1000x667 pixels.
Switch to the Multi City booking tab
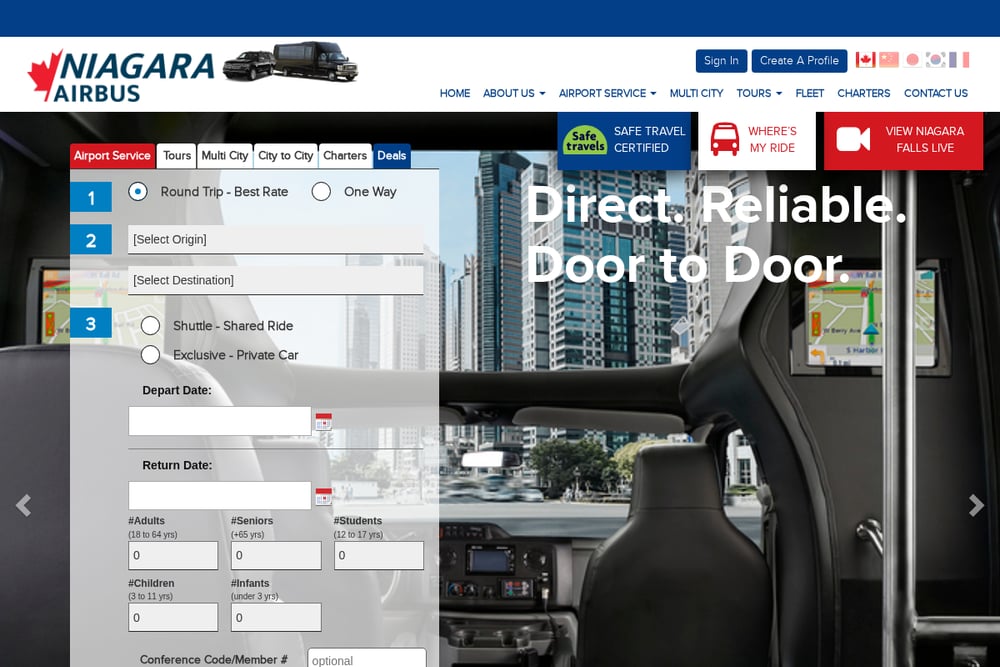[x=224, y=156]
